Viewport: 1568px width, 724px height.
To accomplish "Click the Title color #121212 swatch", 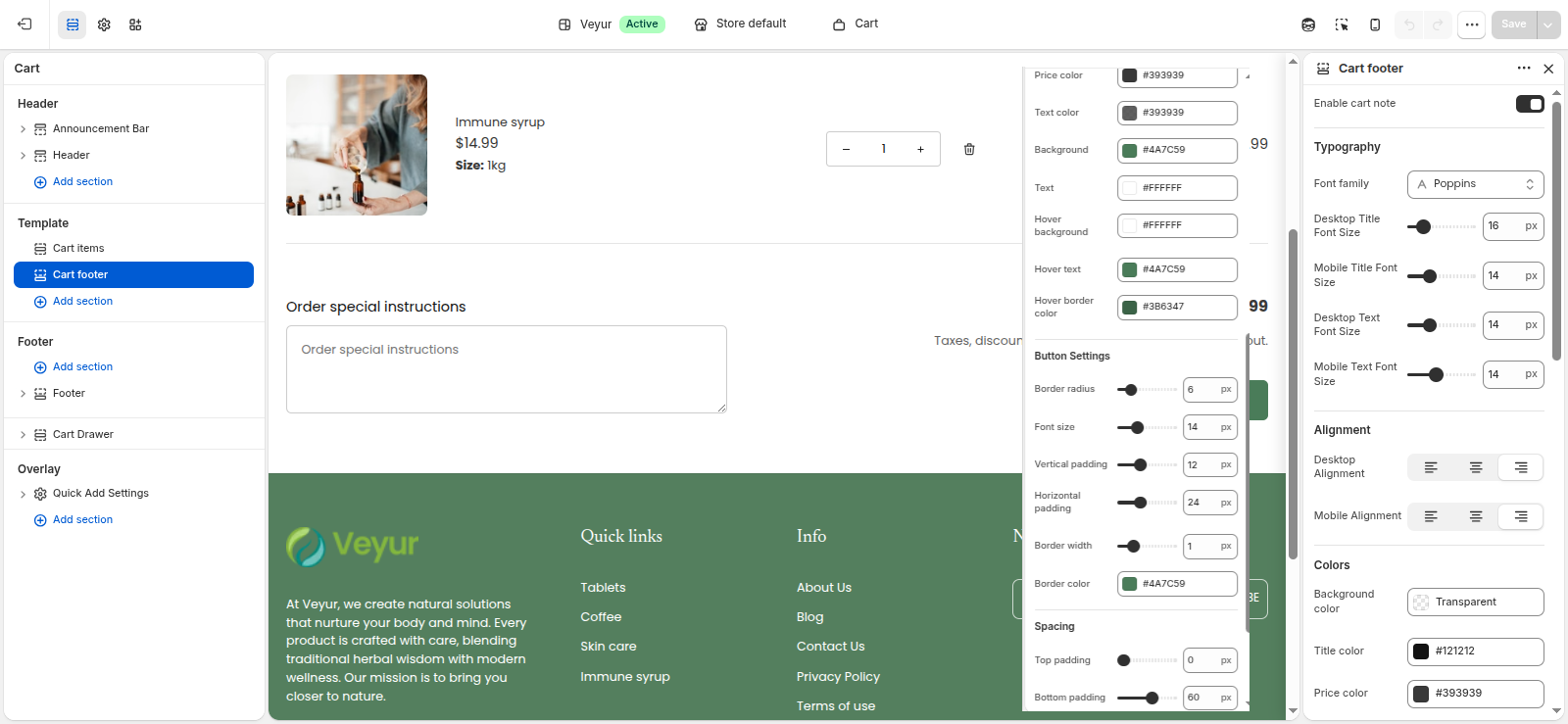I will tap(1421, 652).
